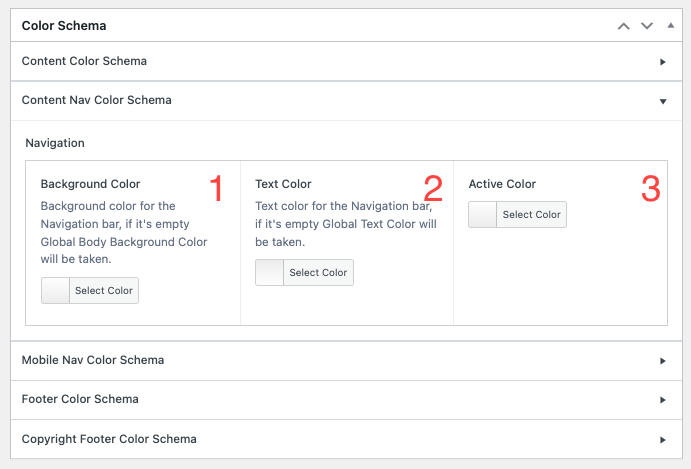
Task: Expand arrow beside Content Color Schema
Action: 662,62
